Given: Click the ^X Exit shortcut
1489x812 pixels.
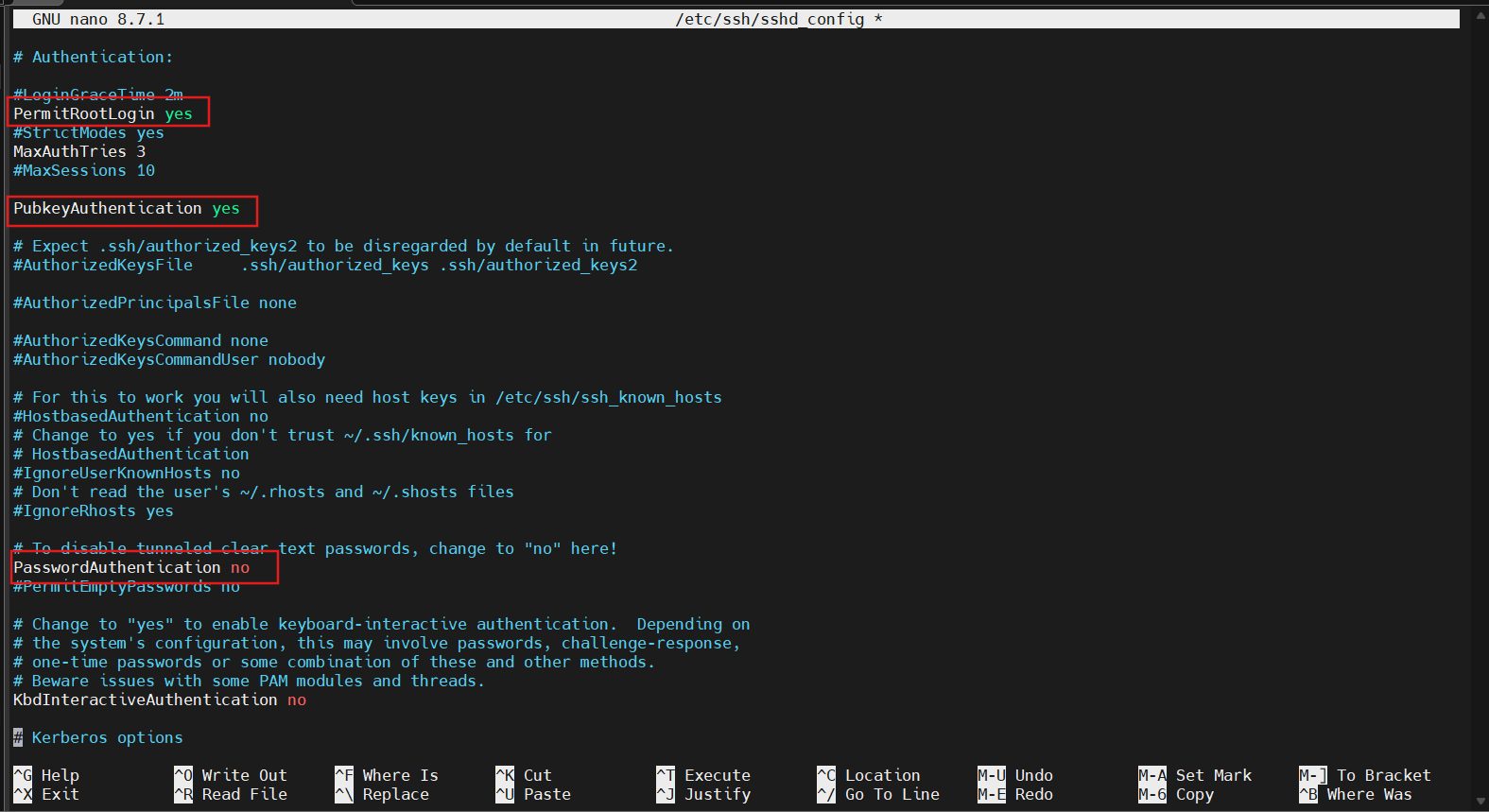Looking at the screenshot, I should pos(46,794).
